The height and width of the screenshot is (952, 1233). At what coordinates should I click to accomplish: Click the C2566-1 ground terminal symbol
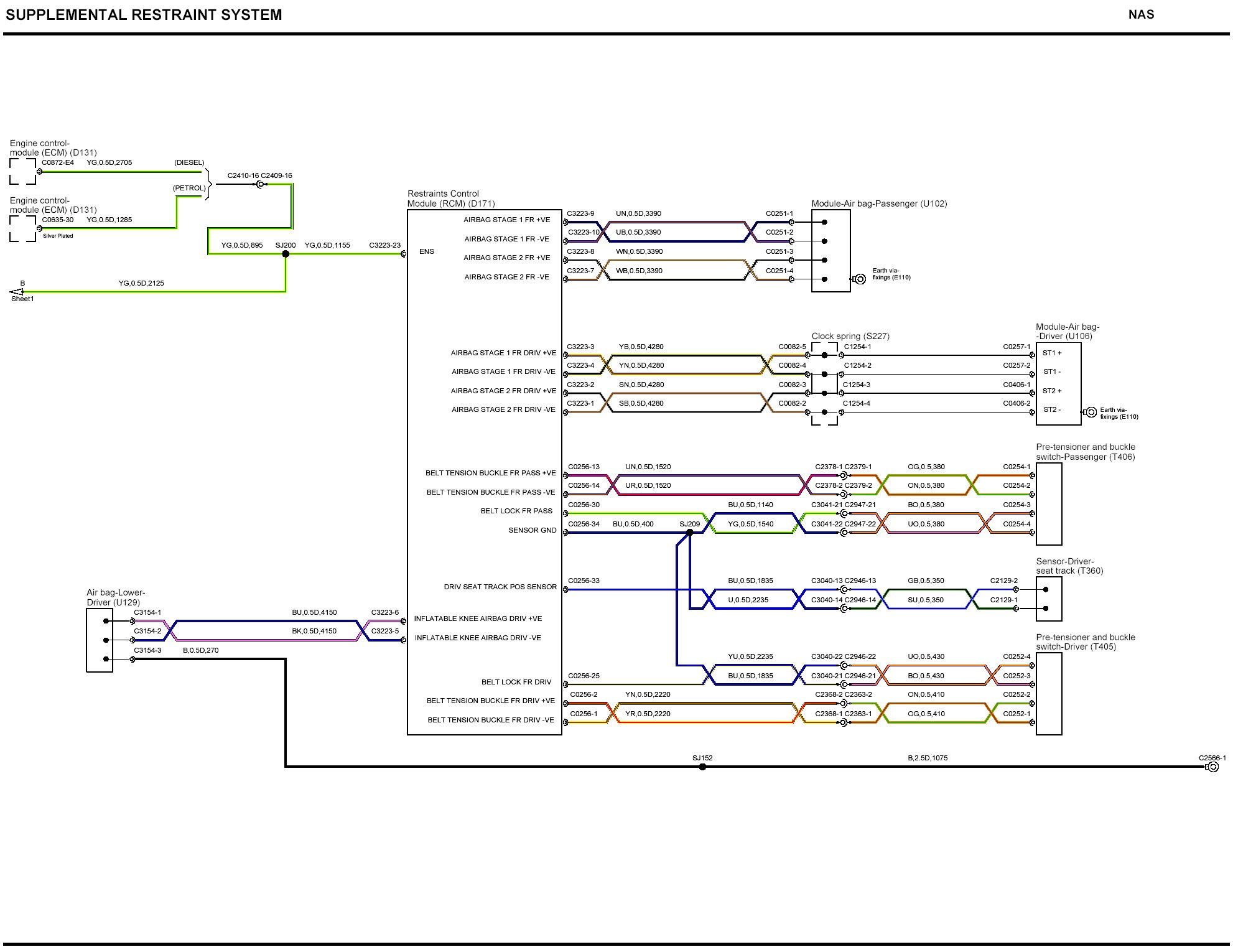(x=1212, y=767)
